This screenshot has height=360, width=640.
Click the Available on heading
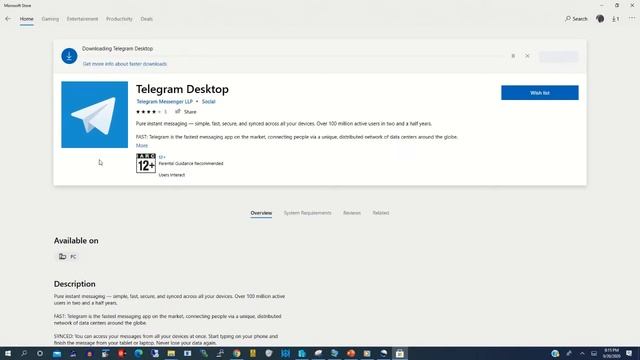tap(76, 241)
